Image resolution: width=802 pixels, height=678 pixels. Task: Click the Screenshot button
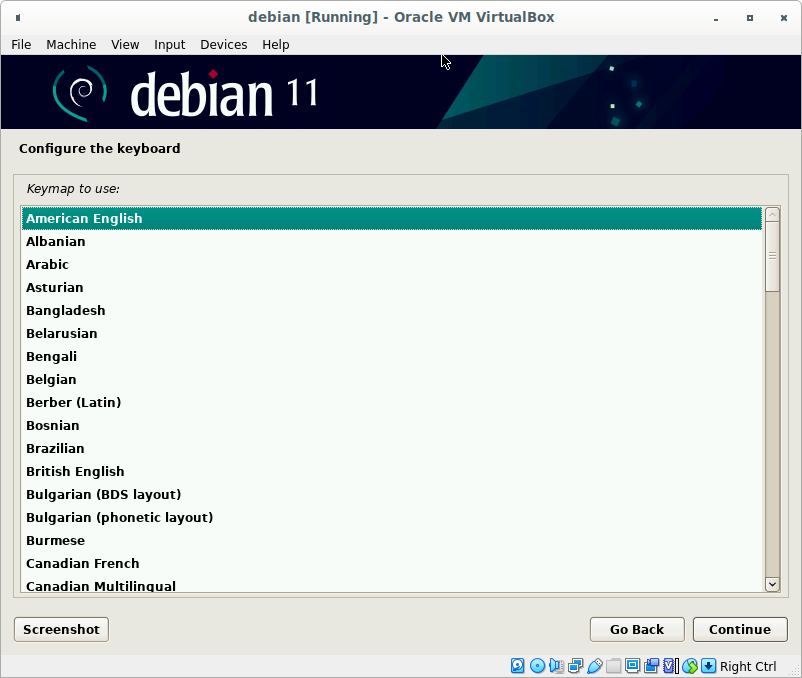(61, 629)
